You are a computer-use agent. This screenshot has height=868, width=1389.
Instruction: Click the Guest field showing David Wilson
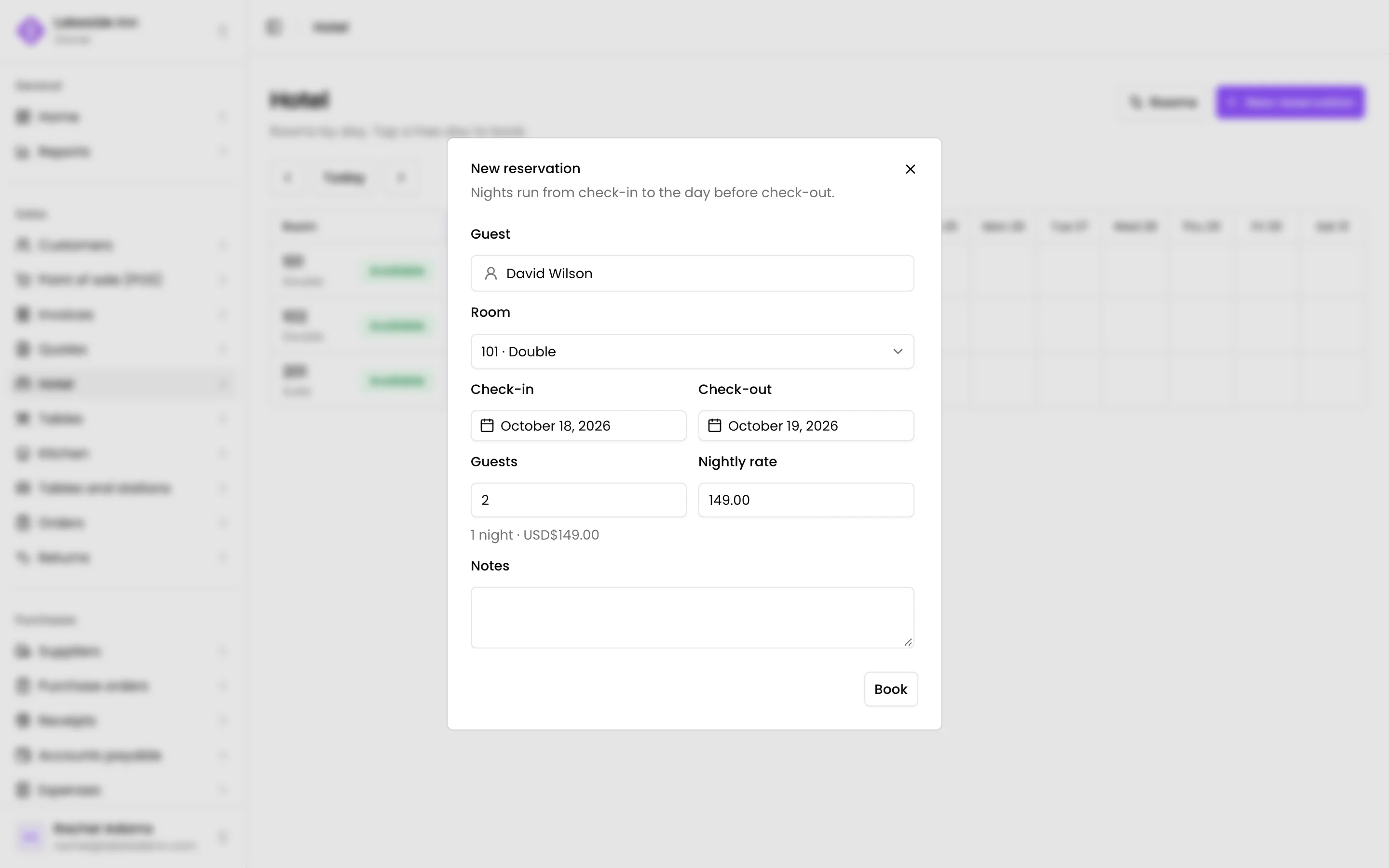pyautogui.click(x=692, y=273)
